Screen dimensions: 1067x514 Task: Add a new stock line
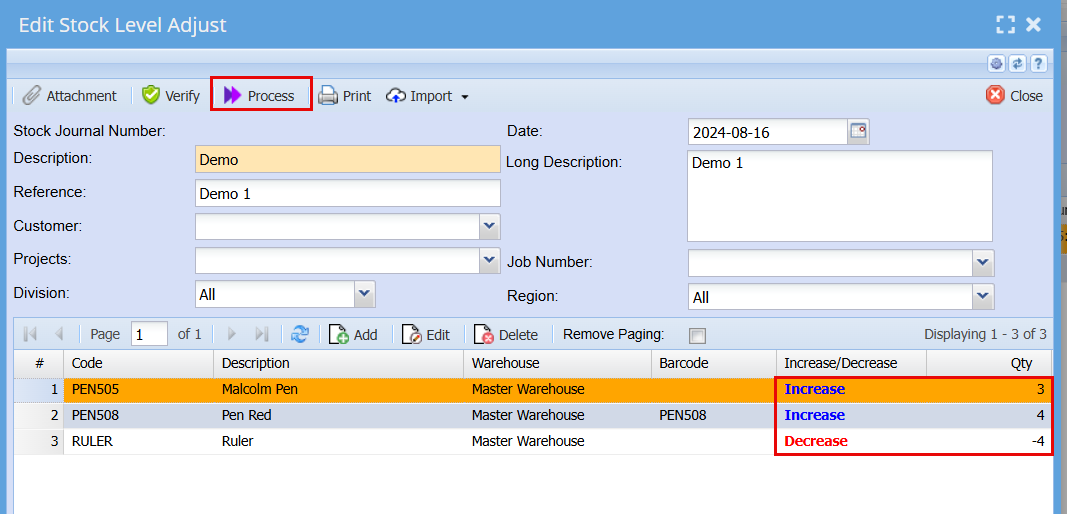pos(353,334)
